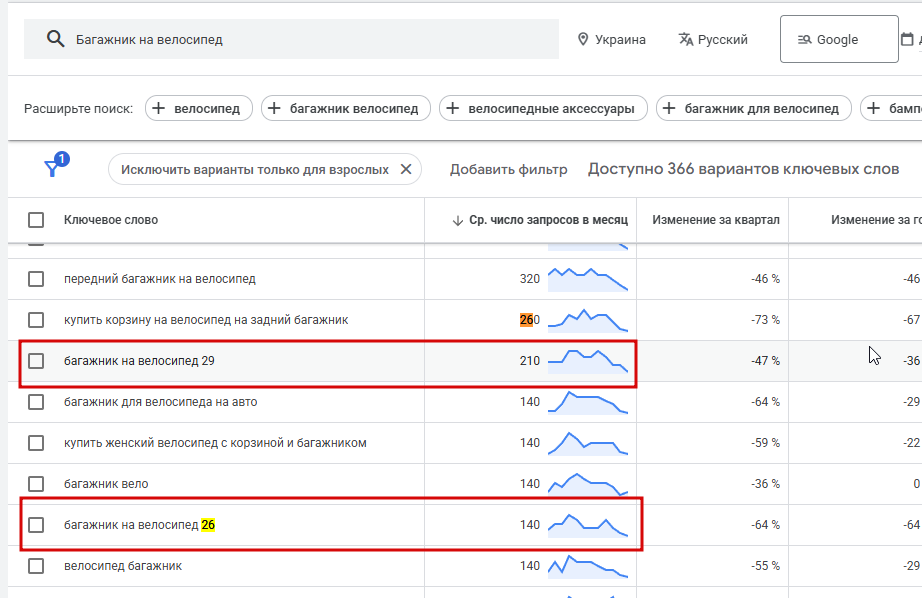
Task: Add 'велосипедные аксессуары' plus icon
Action: pyautogui.click(x=454, y=109)
